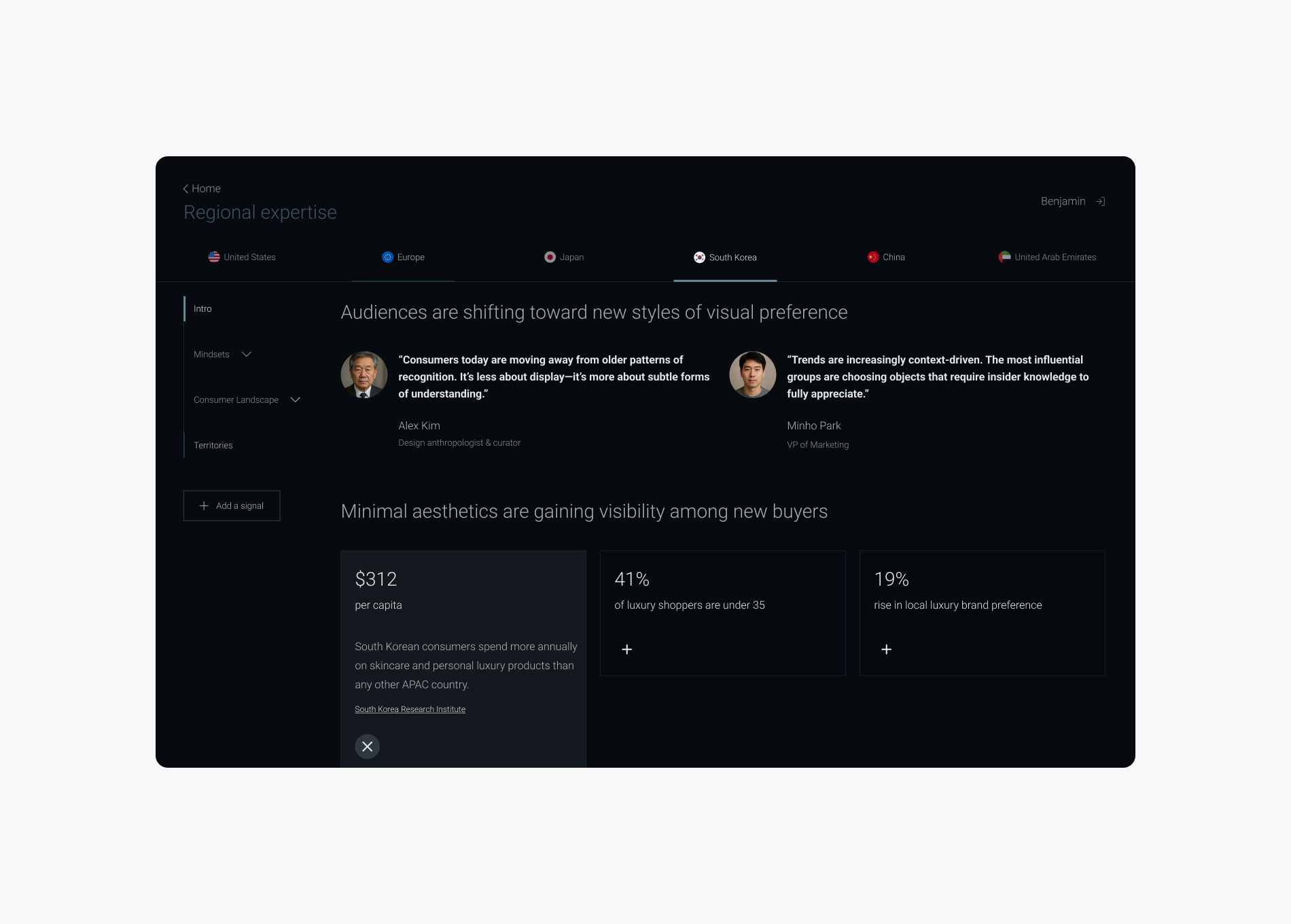Image resolution: width=1291 pixels, height=924 pixels.
Task: Open the South Korea Research Institute link
Action: click(x=410, y=709)
